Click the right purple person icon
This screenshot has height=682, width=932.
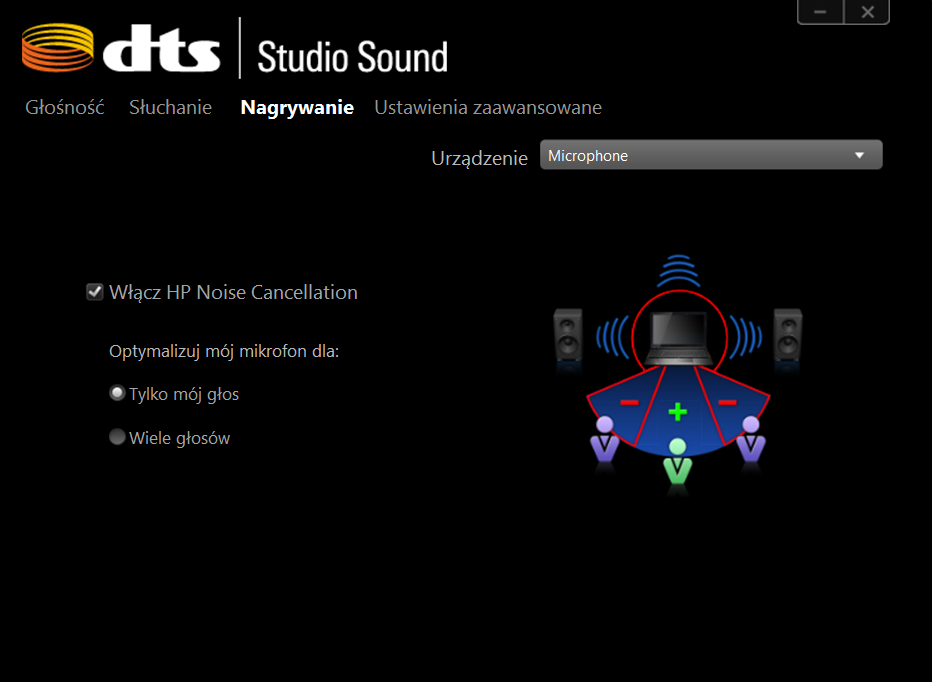coord(751,440)
